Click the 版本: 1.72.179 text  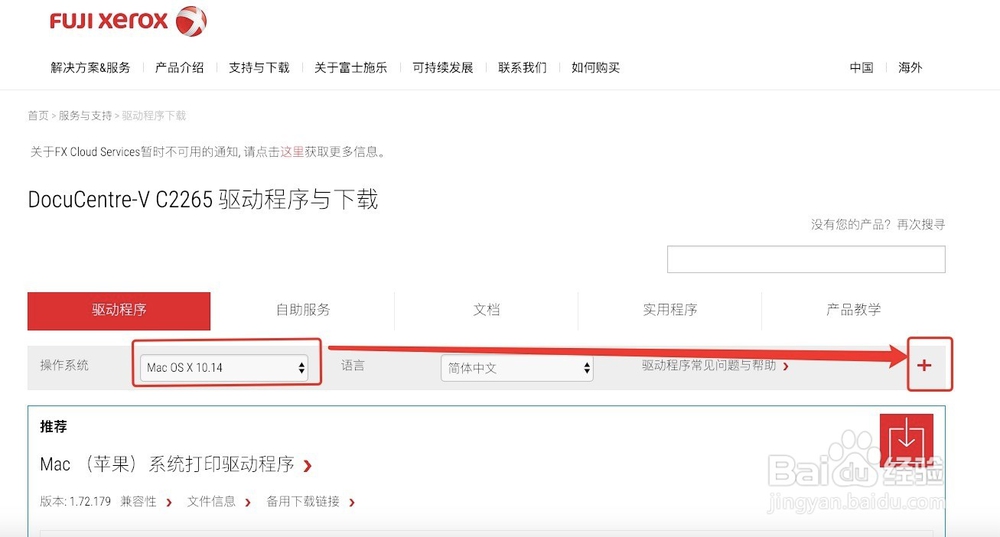coord(75,502)
